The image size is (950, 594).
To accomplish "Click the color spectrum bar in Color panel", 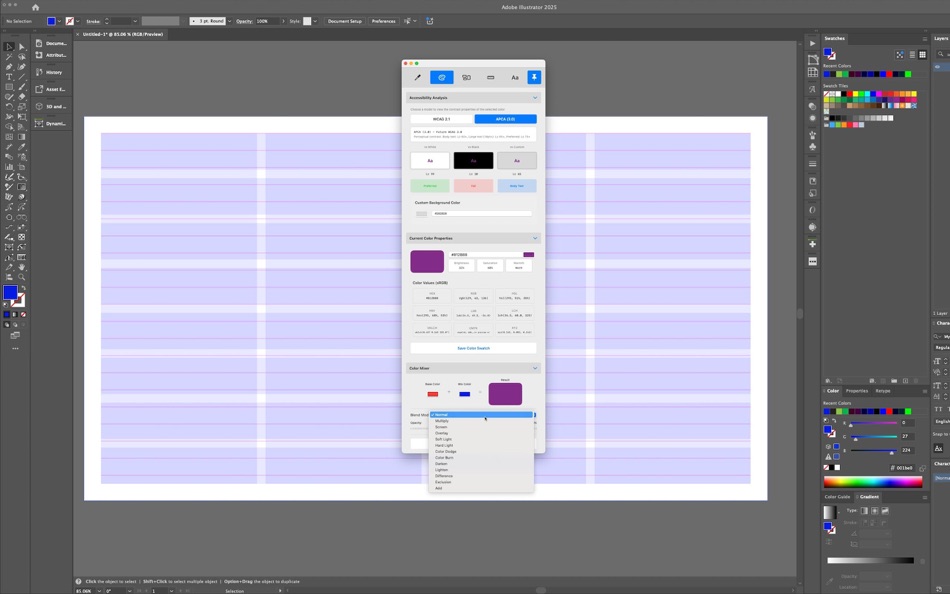I will (x=872, y=482).
